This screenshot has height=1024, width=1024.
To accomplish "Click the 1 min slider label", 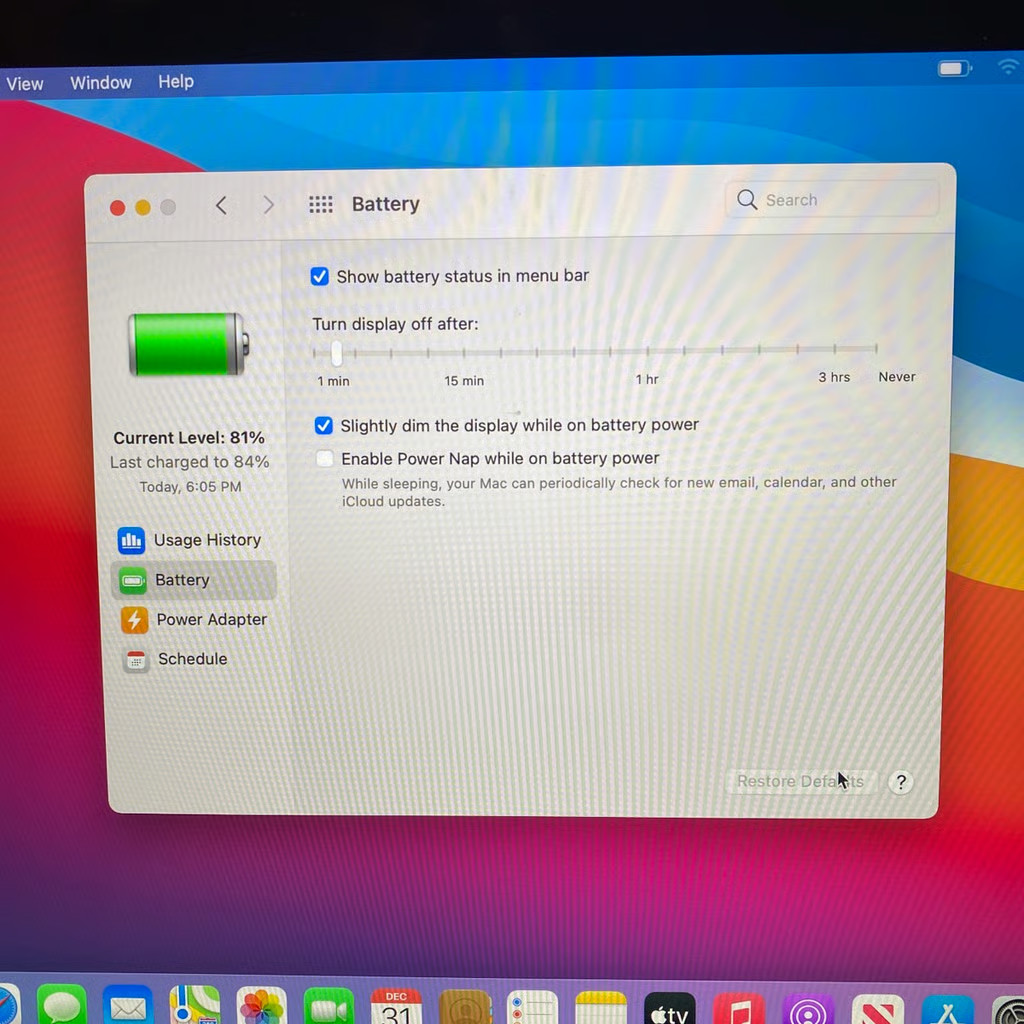I will [x=333, y=381].
